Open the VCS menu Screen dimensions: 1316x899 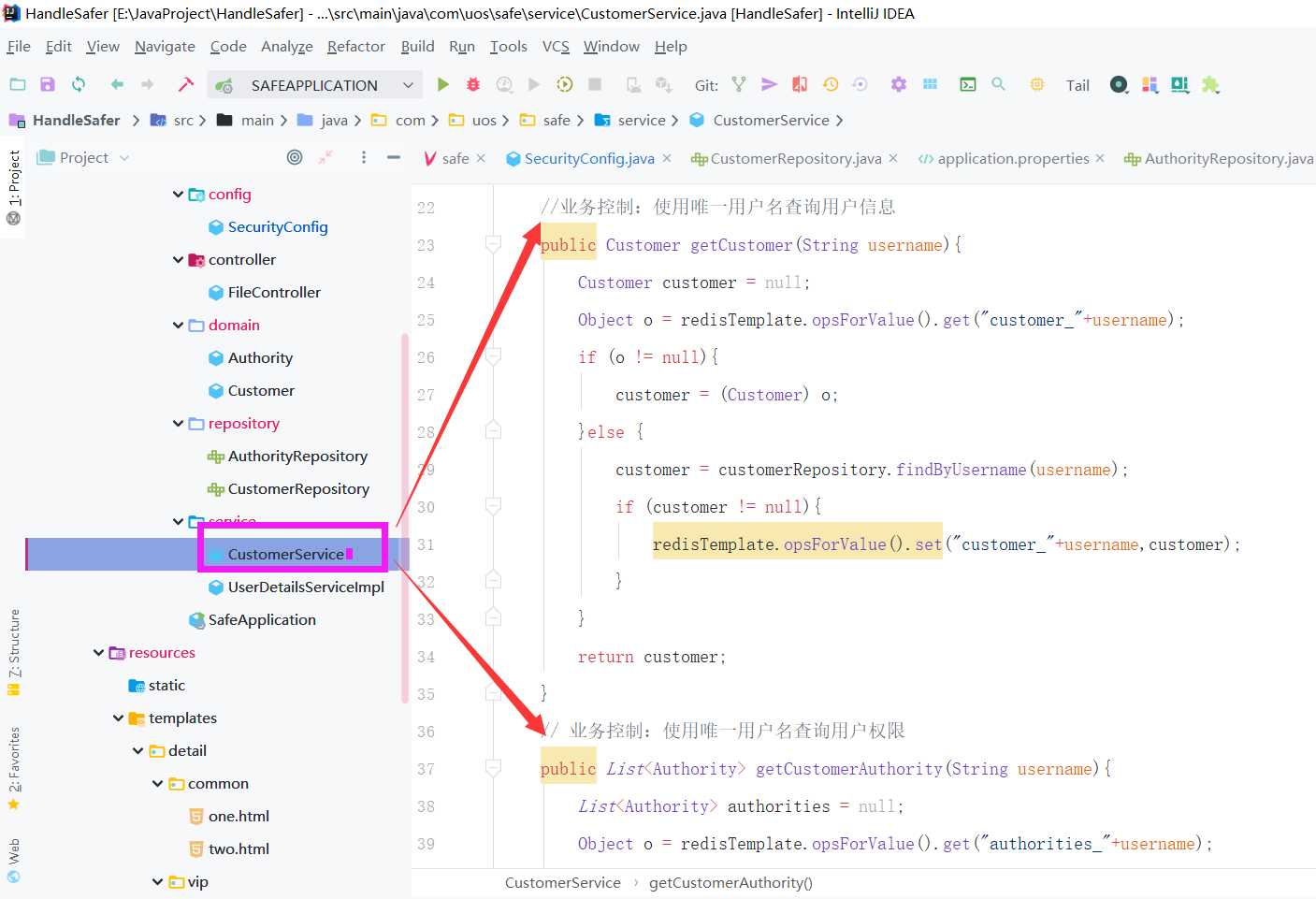click(556, 46)
